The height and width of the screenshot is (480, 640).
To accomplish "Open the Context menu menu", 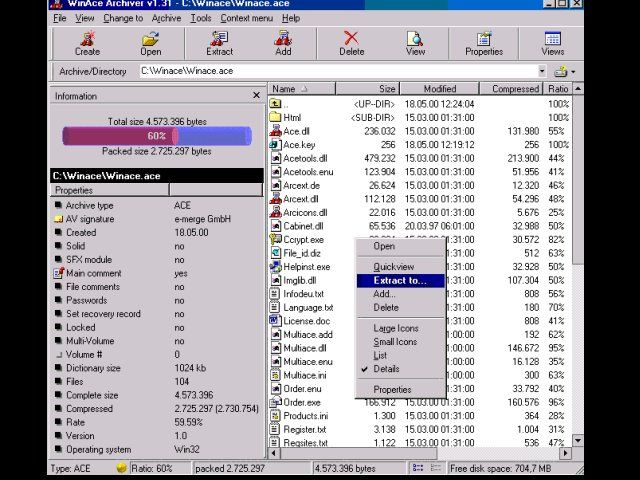I will [x=247, y=18].
